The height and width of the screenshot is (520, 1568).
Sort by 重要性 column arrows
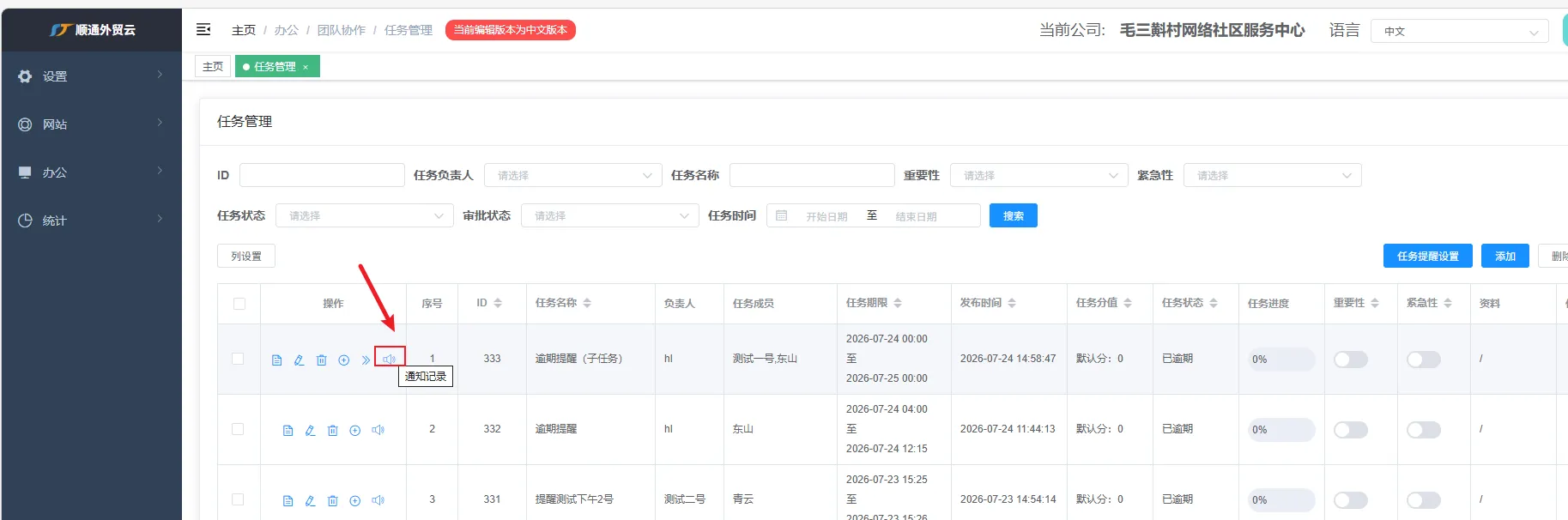tap(1375, 303)
